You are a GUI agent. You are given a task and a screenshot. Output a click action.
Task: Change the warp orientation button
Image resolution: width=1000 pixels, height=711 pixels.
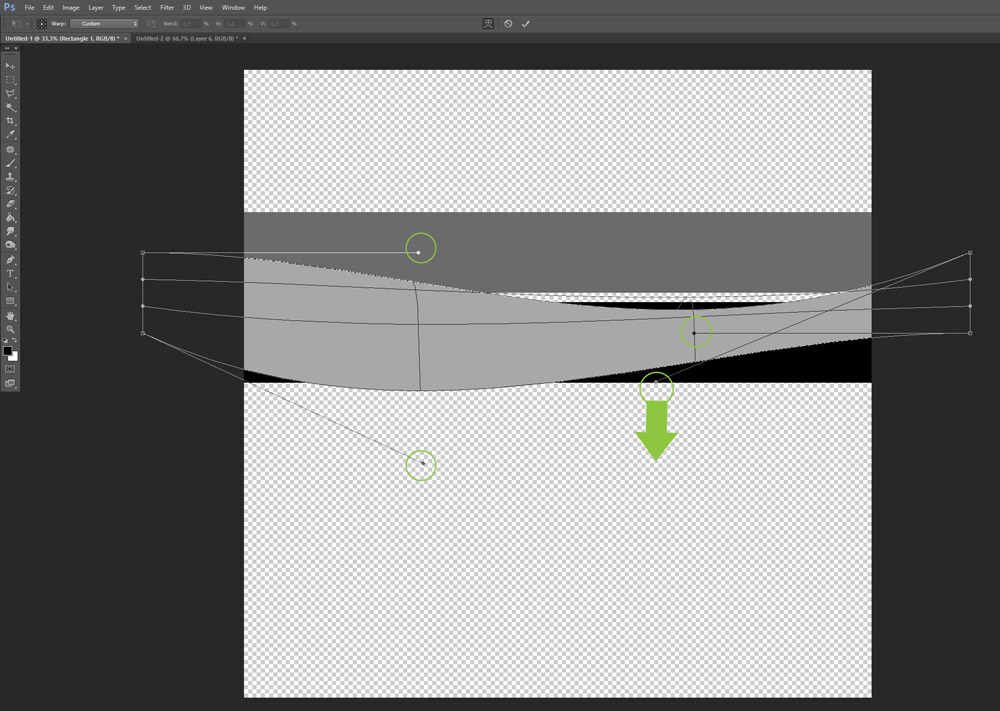[x=151, y=23]
